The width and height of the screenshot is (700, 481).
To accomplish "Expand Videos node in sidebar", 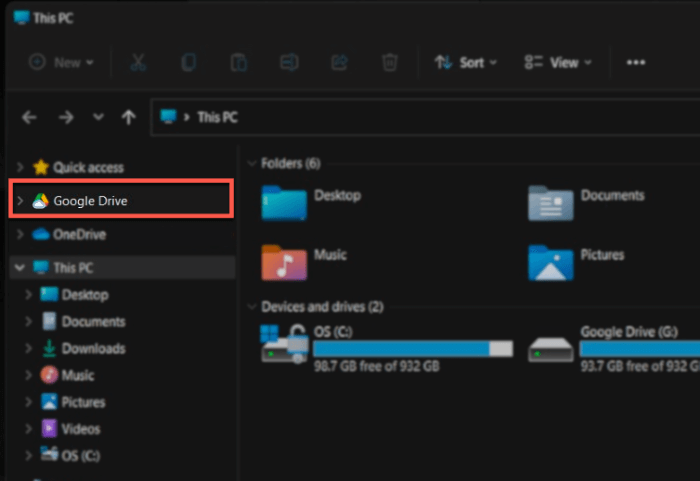I will [x=29, y=429].
